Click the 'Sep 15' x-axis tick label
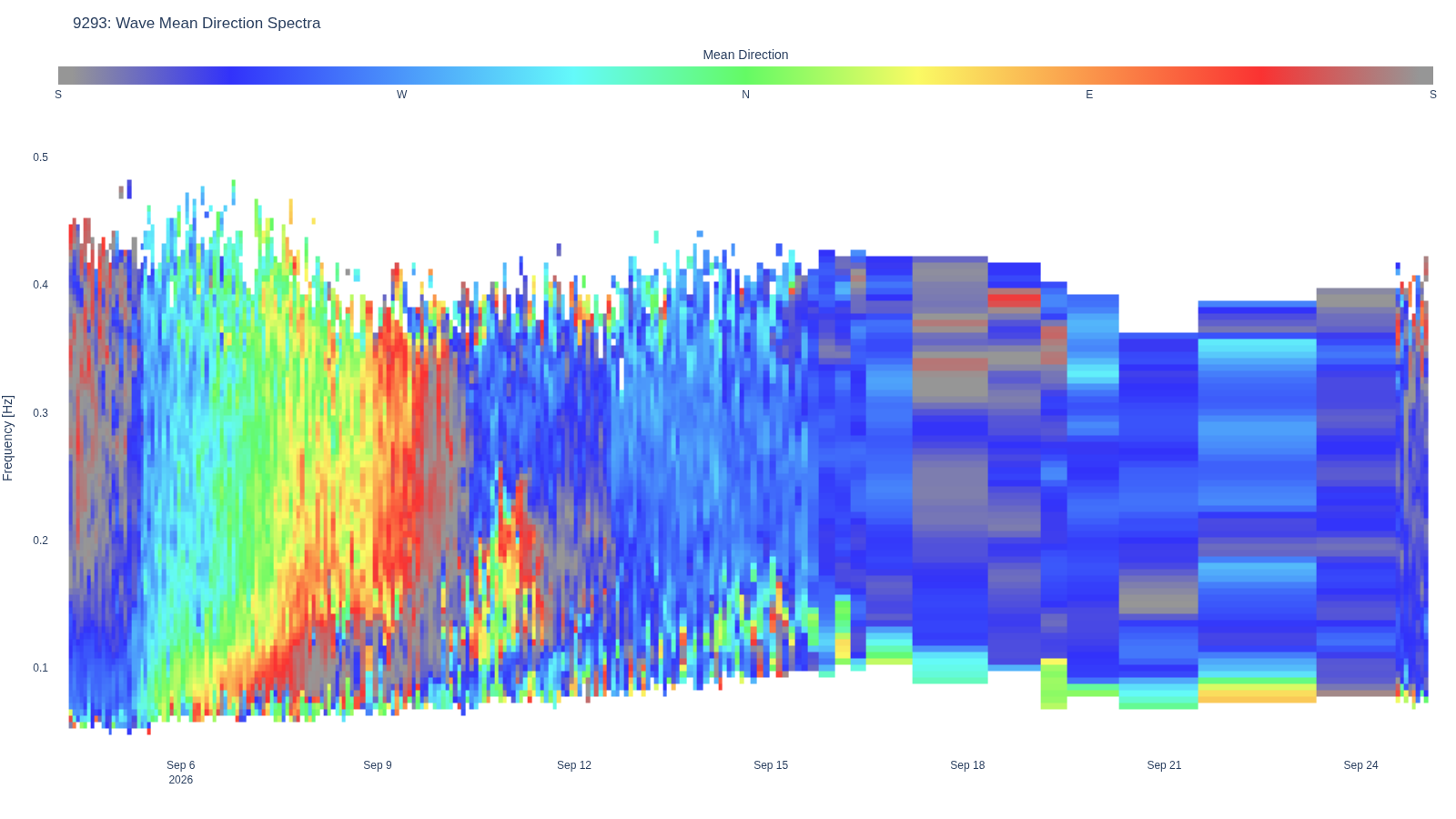 771,765
